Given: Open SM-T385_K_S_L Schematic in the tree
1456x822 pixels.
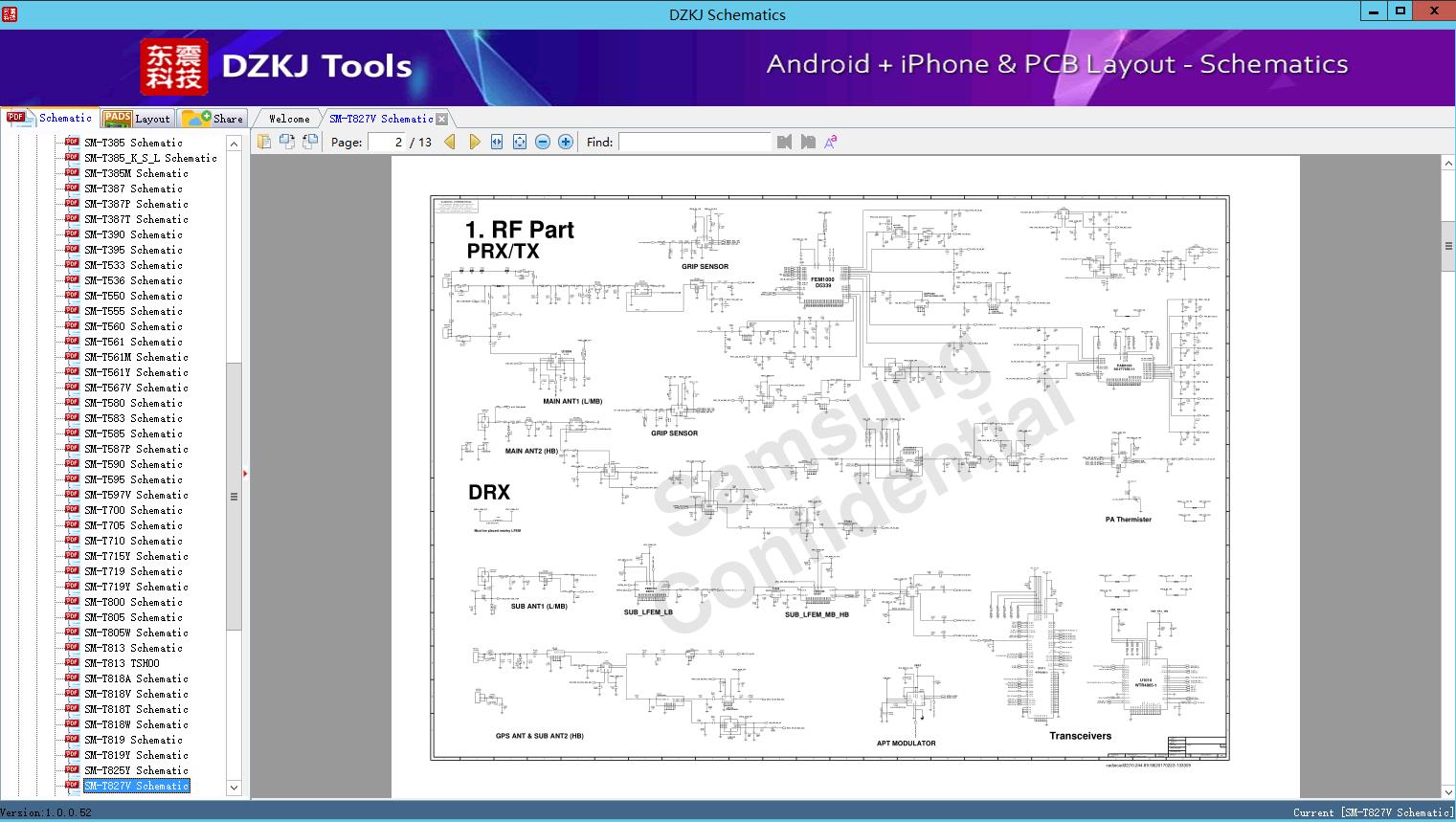Looking at the screenshot, I should [x=150, y=158].
